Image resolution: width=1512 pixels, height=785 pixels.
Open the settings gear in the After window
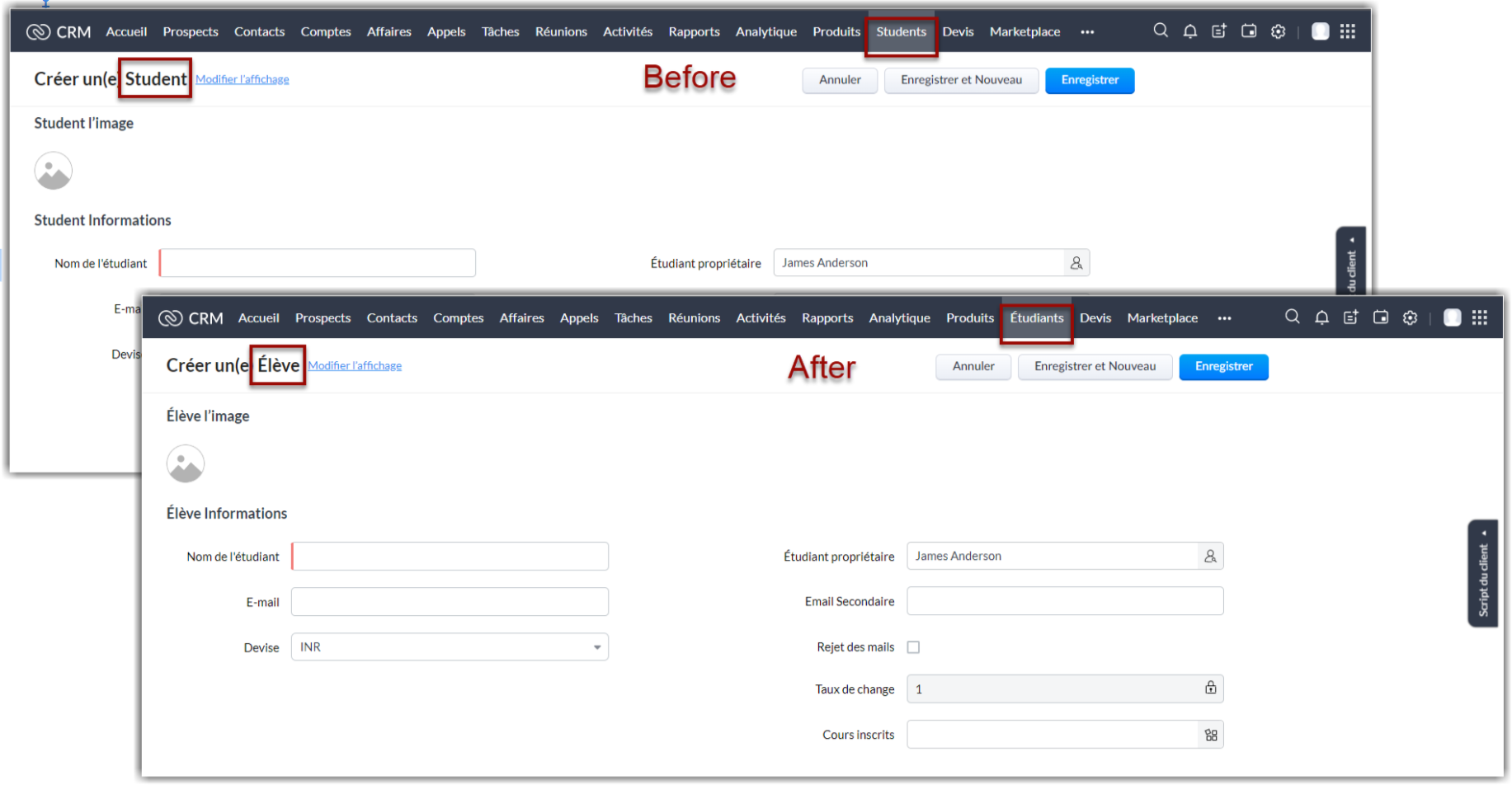[1410, 317]
